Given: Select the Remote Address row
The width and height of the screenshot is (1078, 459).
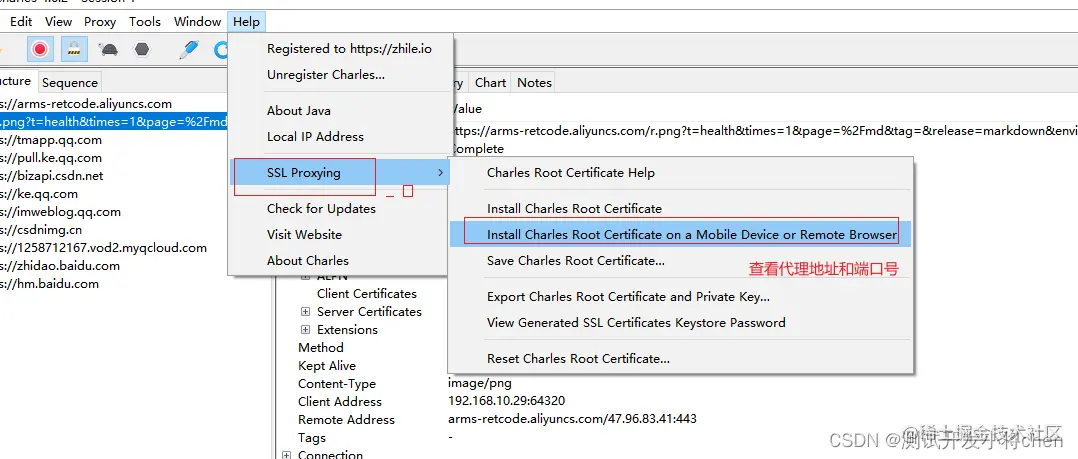Looking at the screenshot, I should (x=346, y=419).
